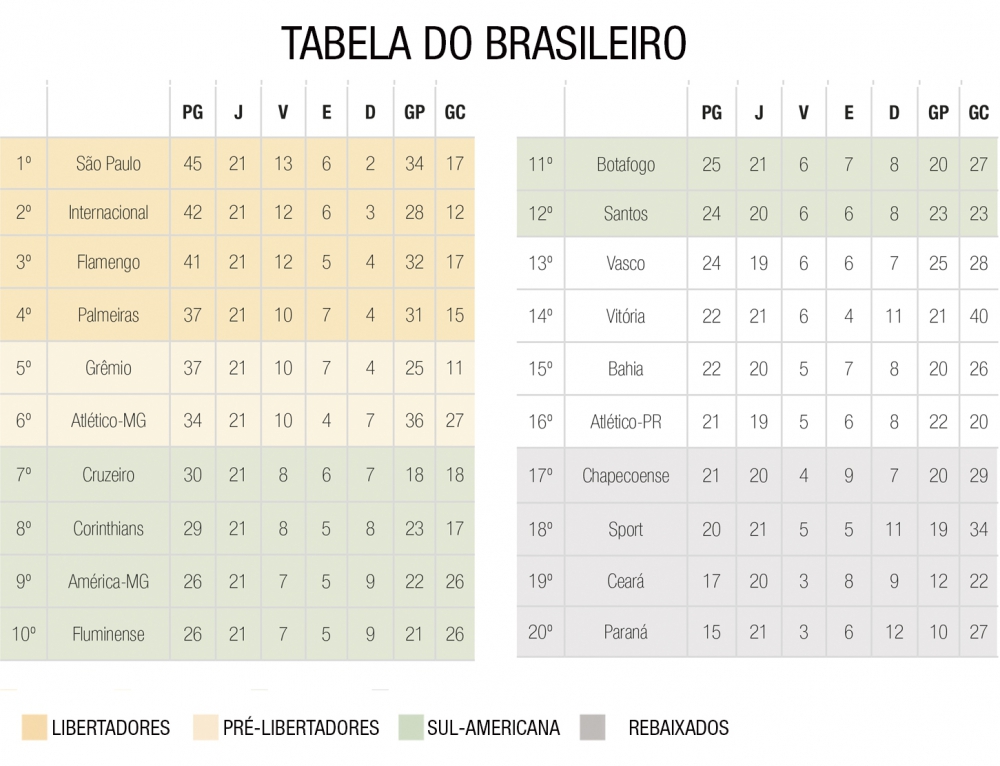Click the "Tabela do Brasileiro" title
The height and width of the screenshot is (766, 1000).
point(483,43)
